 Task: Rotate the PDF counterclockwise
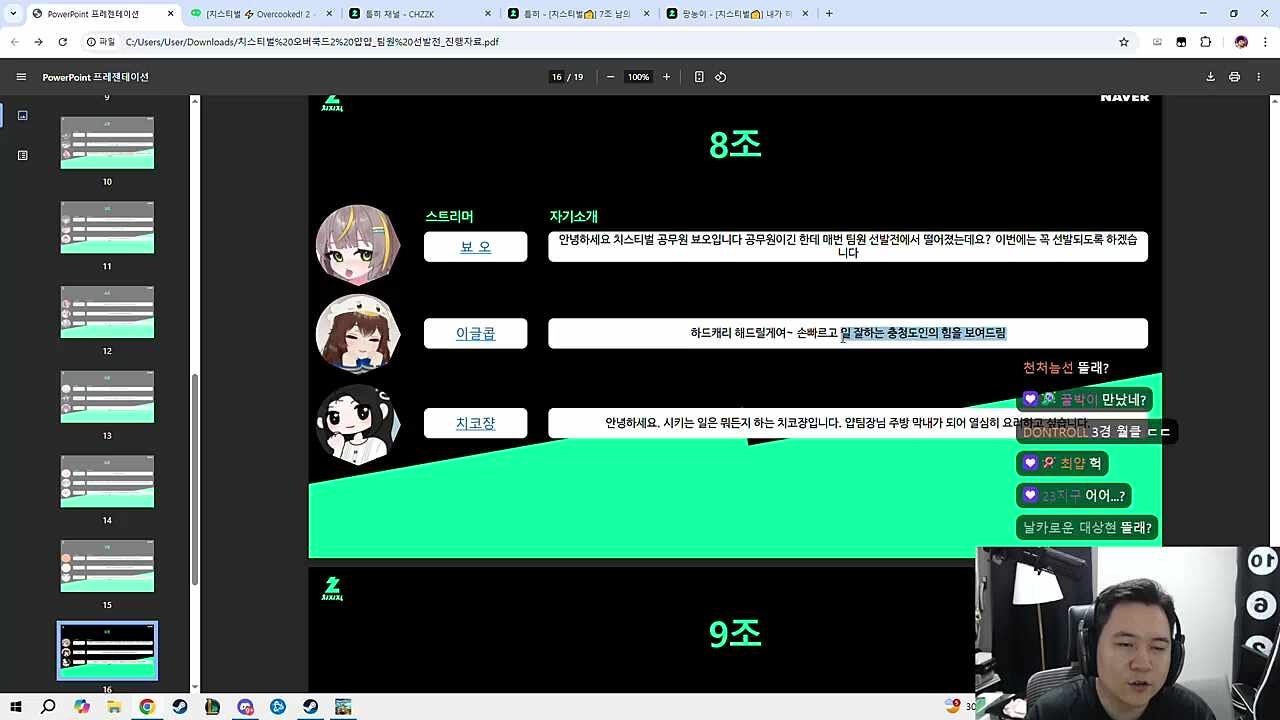pos(720,77)
